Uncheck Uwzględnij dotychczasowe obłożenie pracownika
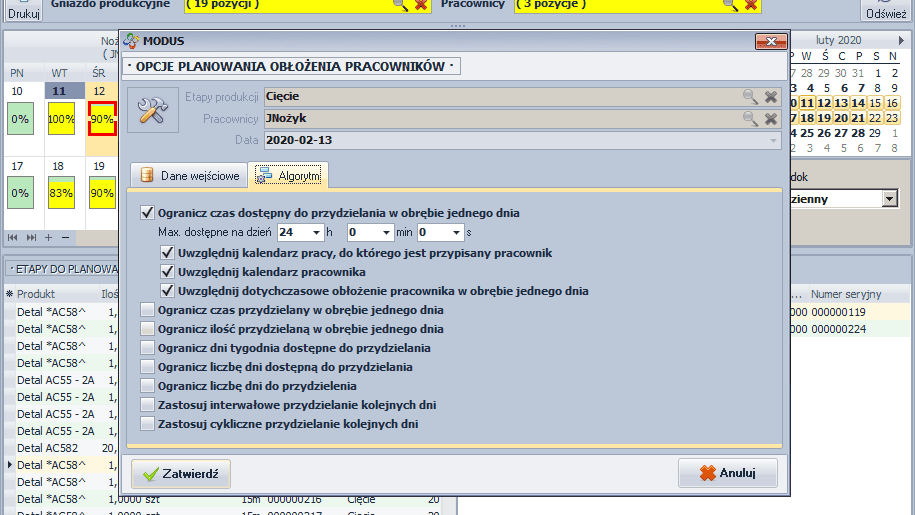Screen dimensions: 915x515 click(167, 290)
